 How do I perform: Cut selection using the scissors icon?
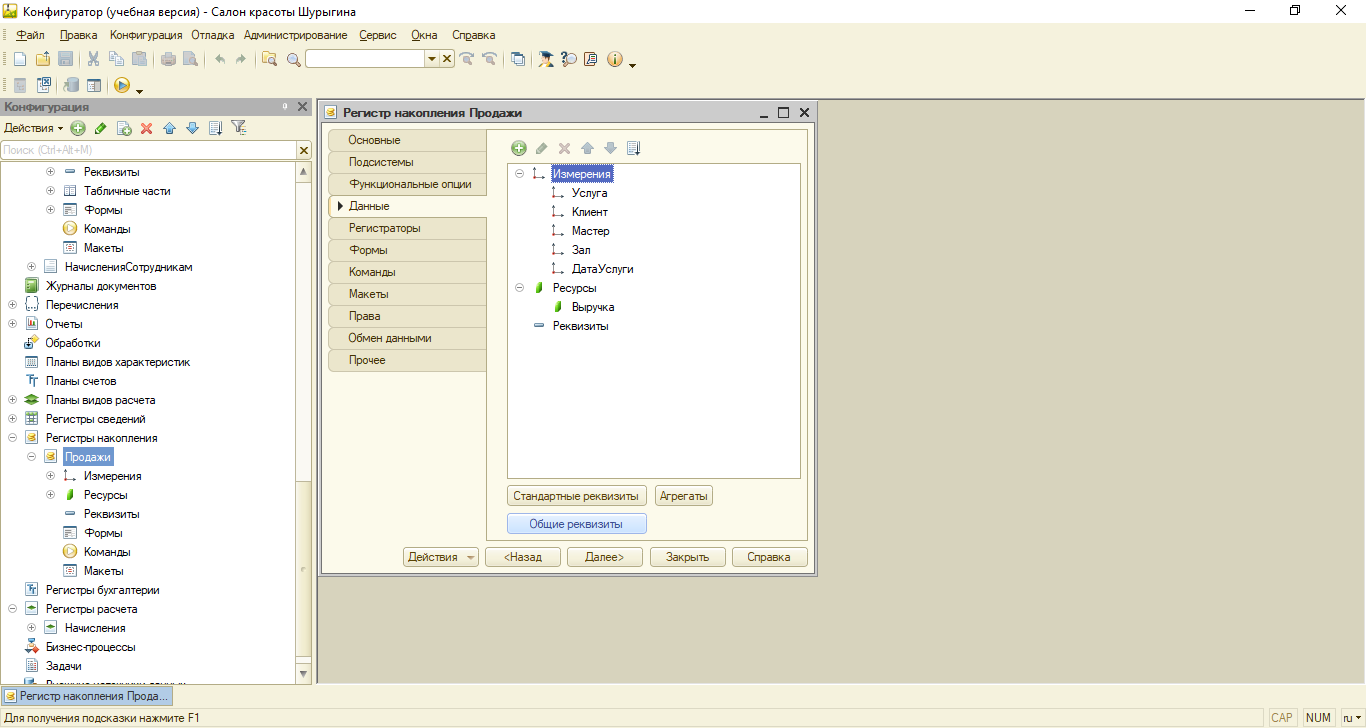(93, 59)
